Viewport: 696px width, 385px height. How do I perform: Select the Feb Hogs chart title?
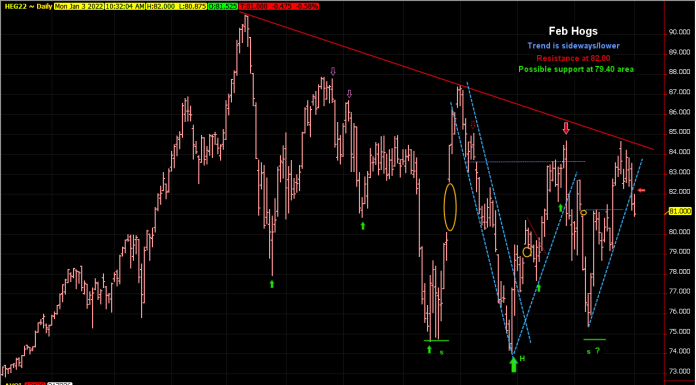click(573, 31)
